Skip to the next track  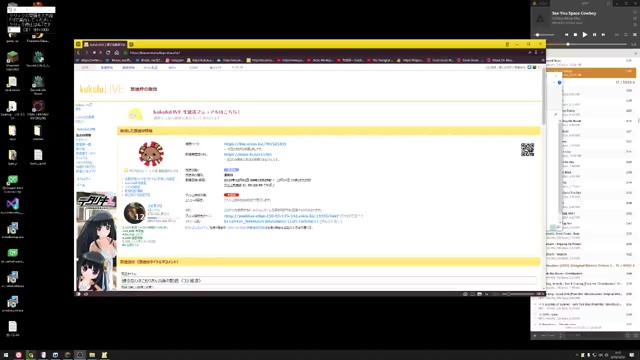[x=603, y=35]
